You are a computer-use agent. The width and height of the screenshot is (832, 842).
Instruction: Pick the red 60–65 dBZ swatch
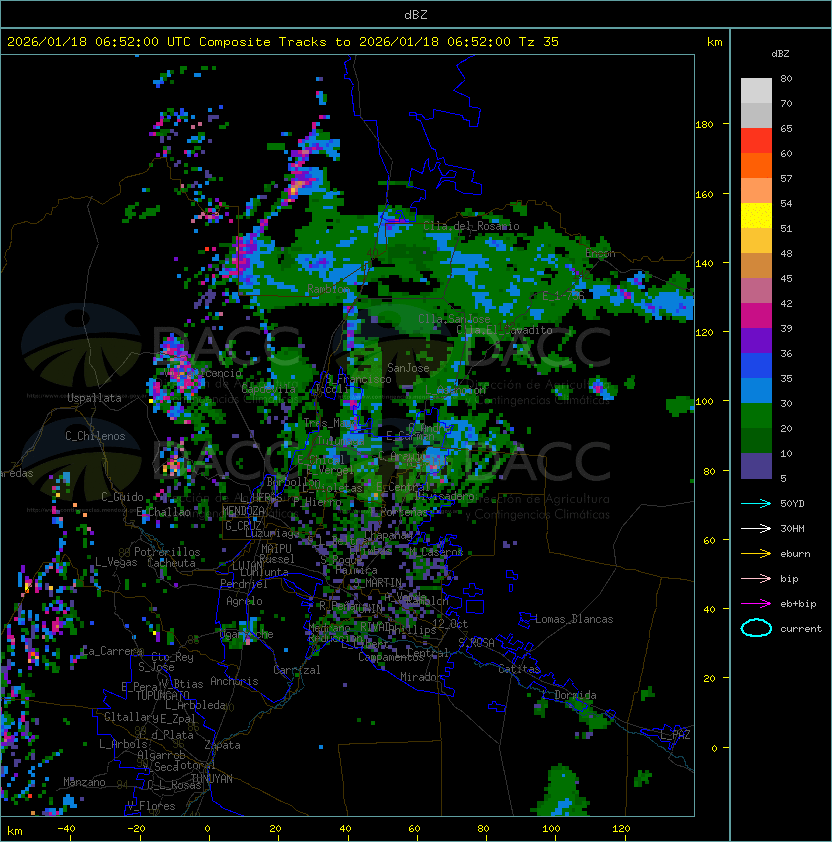(x=756, y=141)
